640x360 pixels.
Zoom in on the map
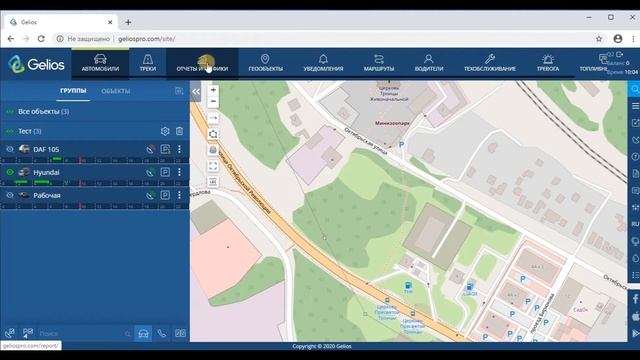coord(213,90)
